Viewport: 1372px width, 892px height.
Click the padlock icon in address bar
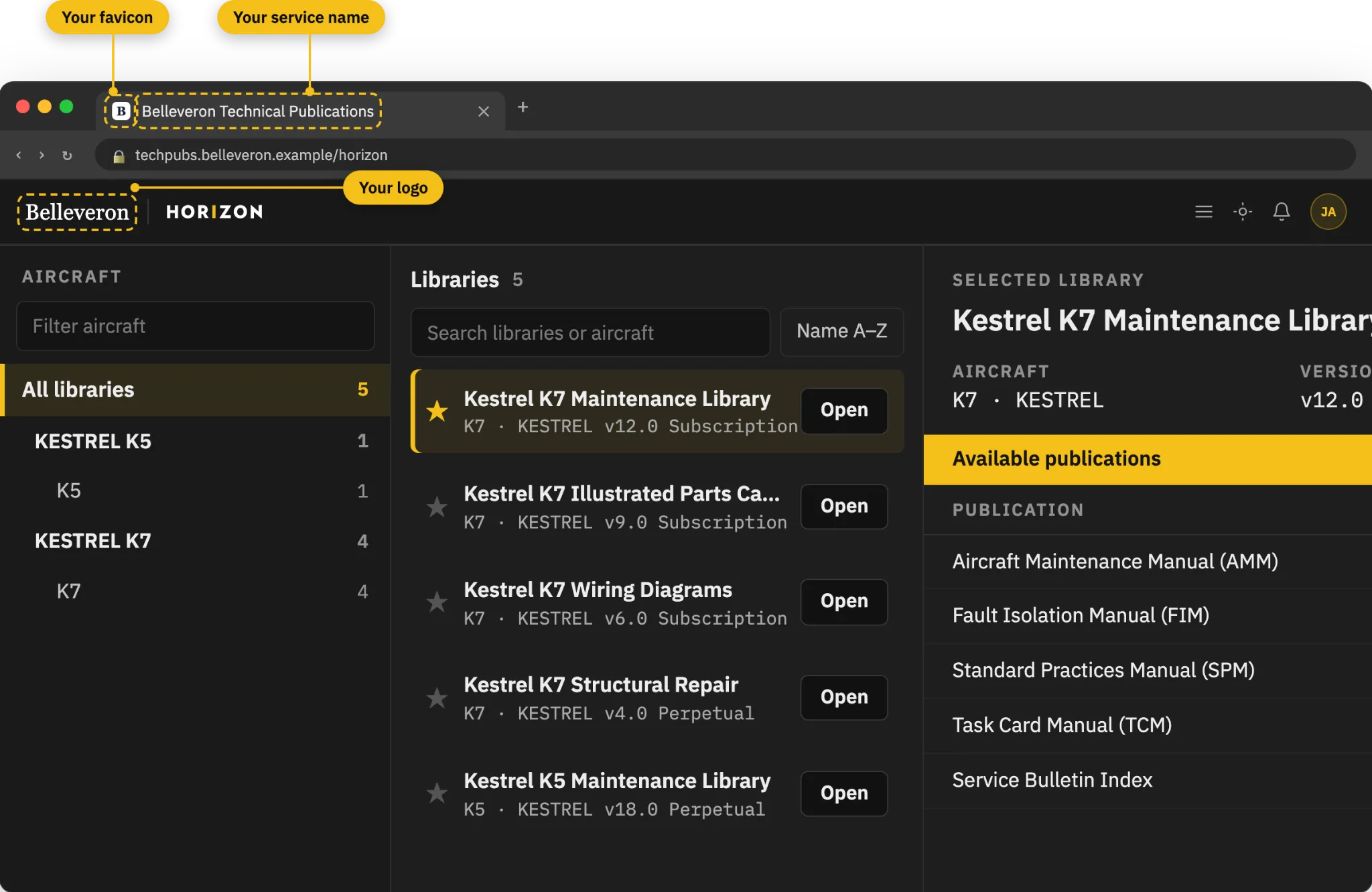[x=119, y=156]
